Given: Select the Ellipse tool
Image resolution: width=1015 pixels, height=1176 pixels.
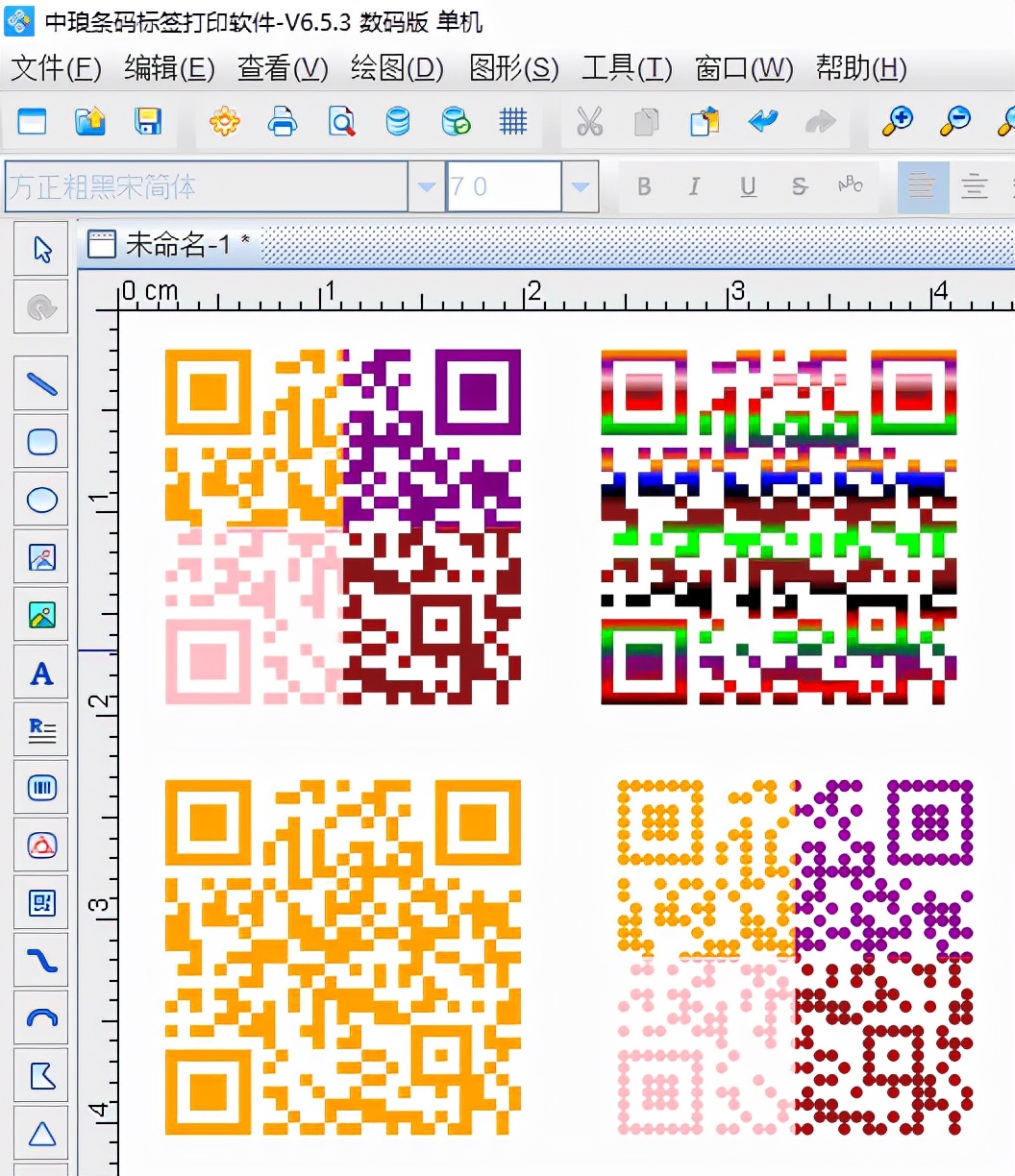Looking at the screenshot, I should 41,500.
